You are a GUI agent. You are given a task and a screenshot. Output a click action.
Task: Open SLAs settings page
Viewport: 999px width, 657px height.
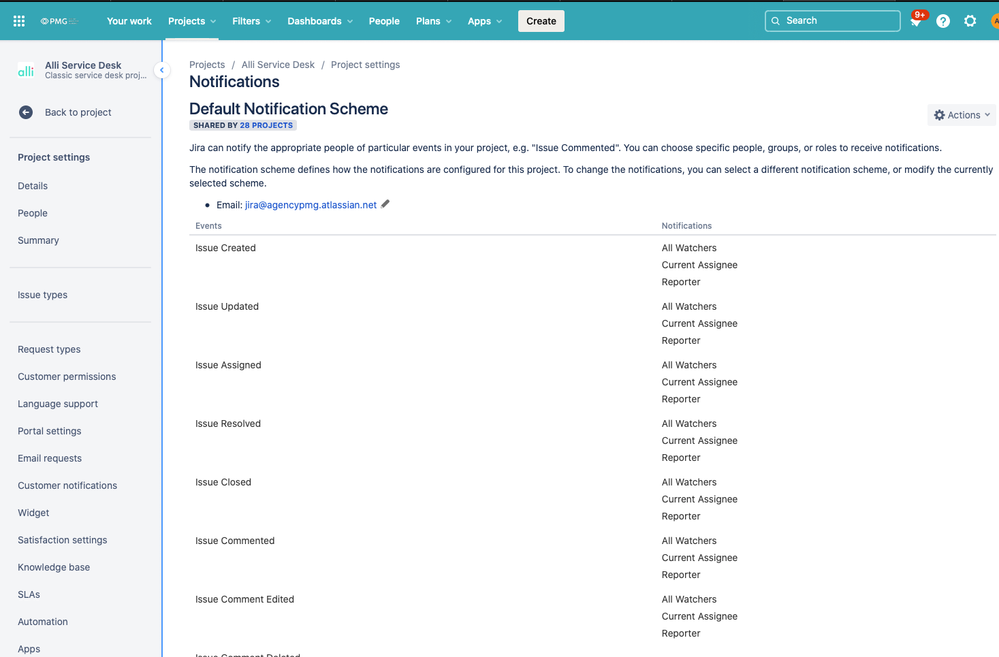pos(29,595)
